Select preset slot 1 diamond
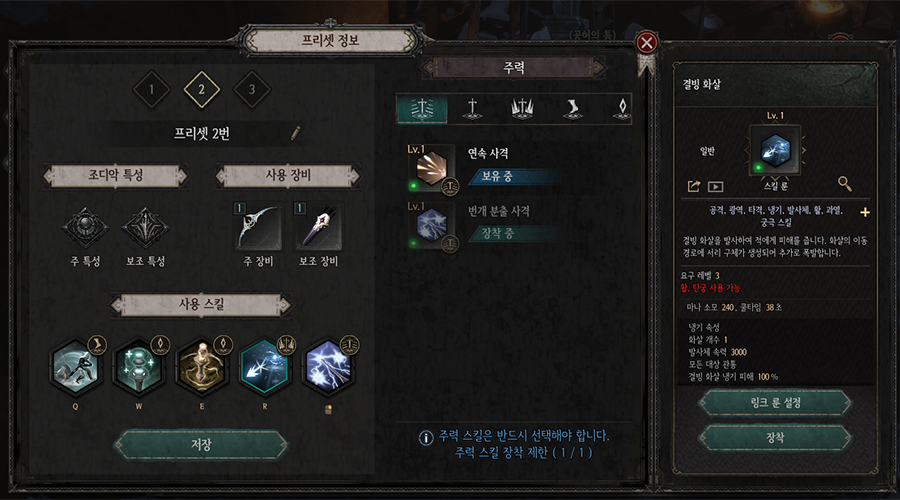Viewport: 900px width, 500px height. [x=152, y=90]
